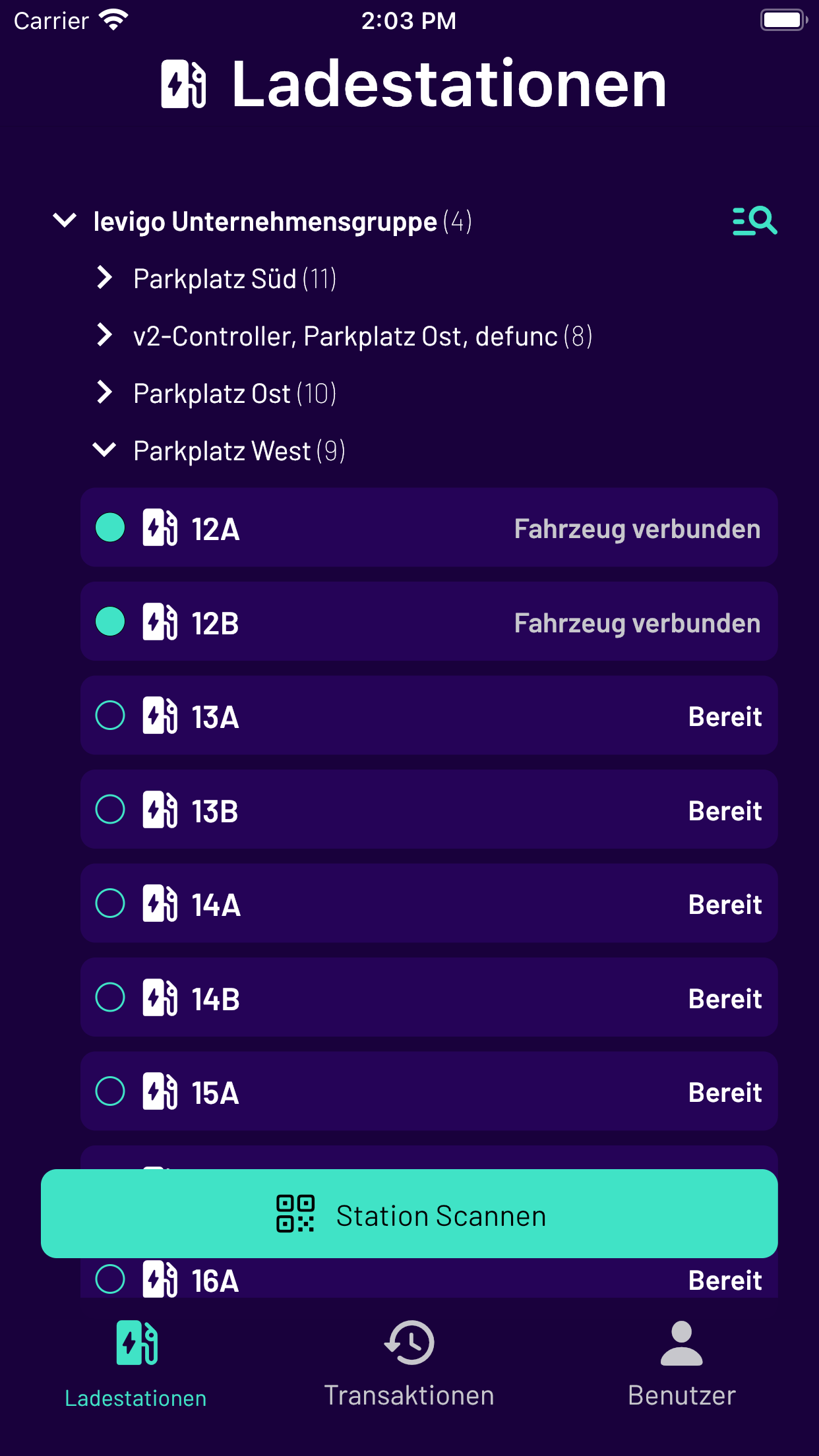Tap the charging station icon beside 13B
Image resolution: width=819 pixels, height=1456 pixels.
160,809
